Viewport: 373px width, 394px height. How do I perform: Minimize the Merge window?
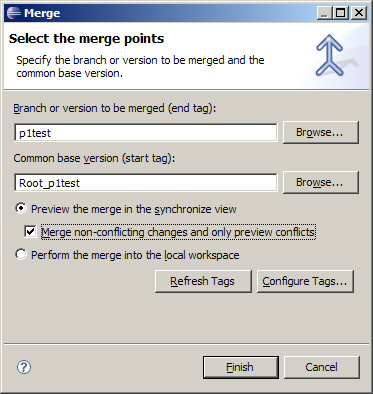point(324,13)
